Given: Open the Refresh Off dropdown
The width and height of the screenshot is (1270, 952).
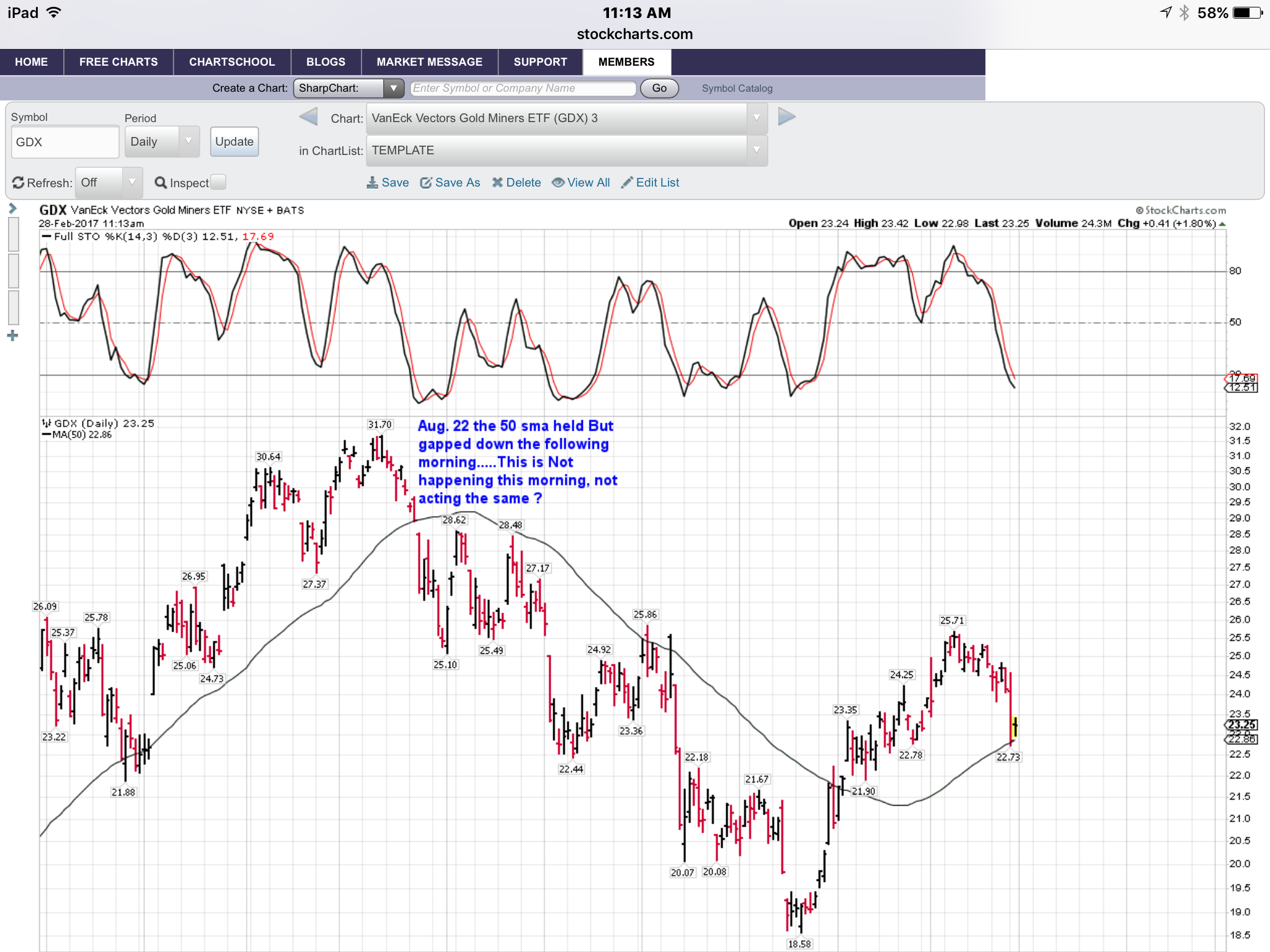Looking at the screenshot, I should (109, 183).
